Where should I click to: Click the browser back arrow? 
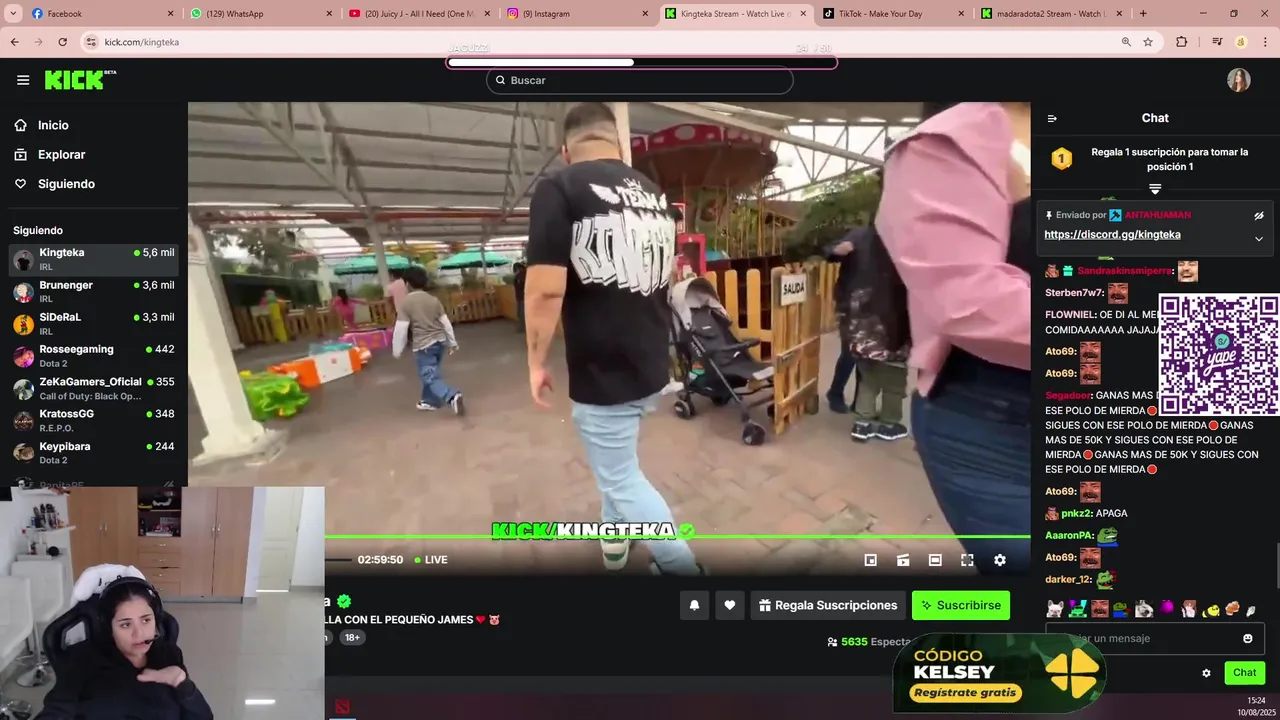14,42
